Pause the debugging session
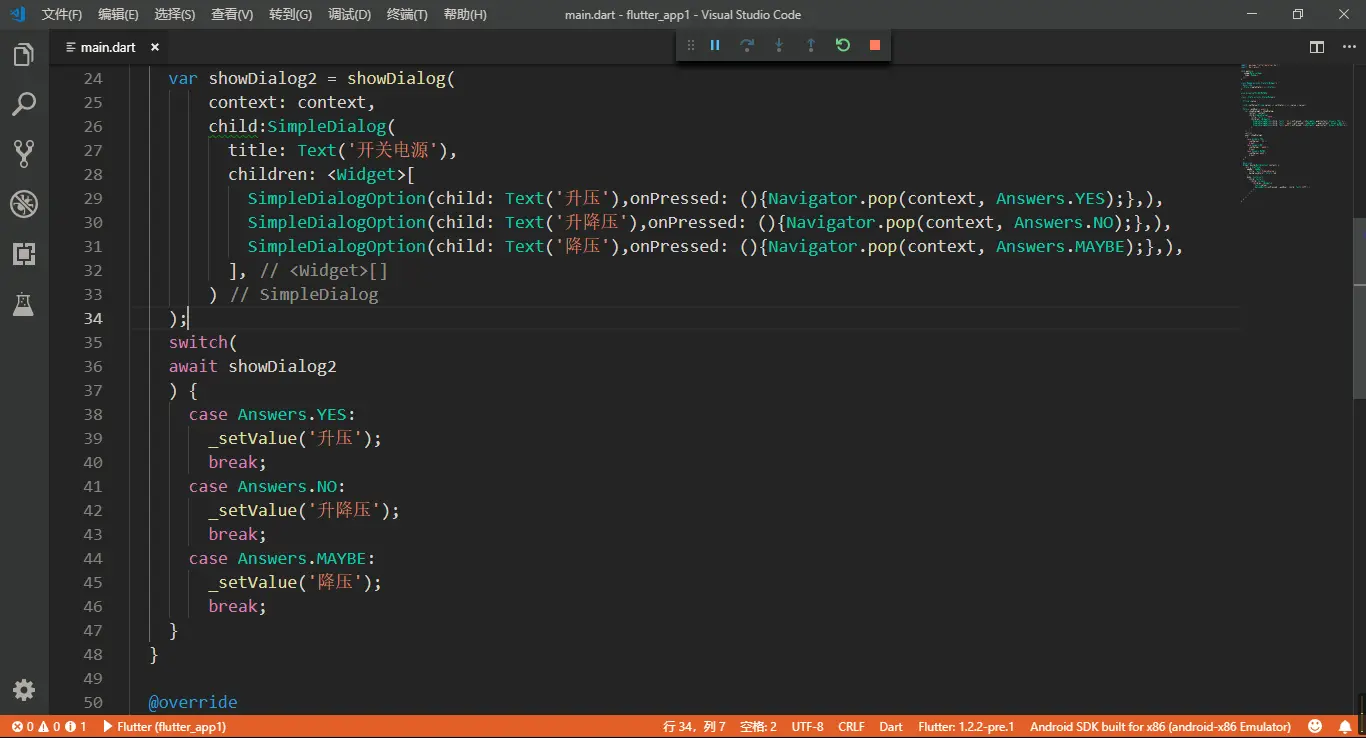This screenshot has width=1366, height=738. (715, 45)
